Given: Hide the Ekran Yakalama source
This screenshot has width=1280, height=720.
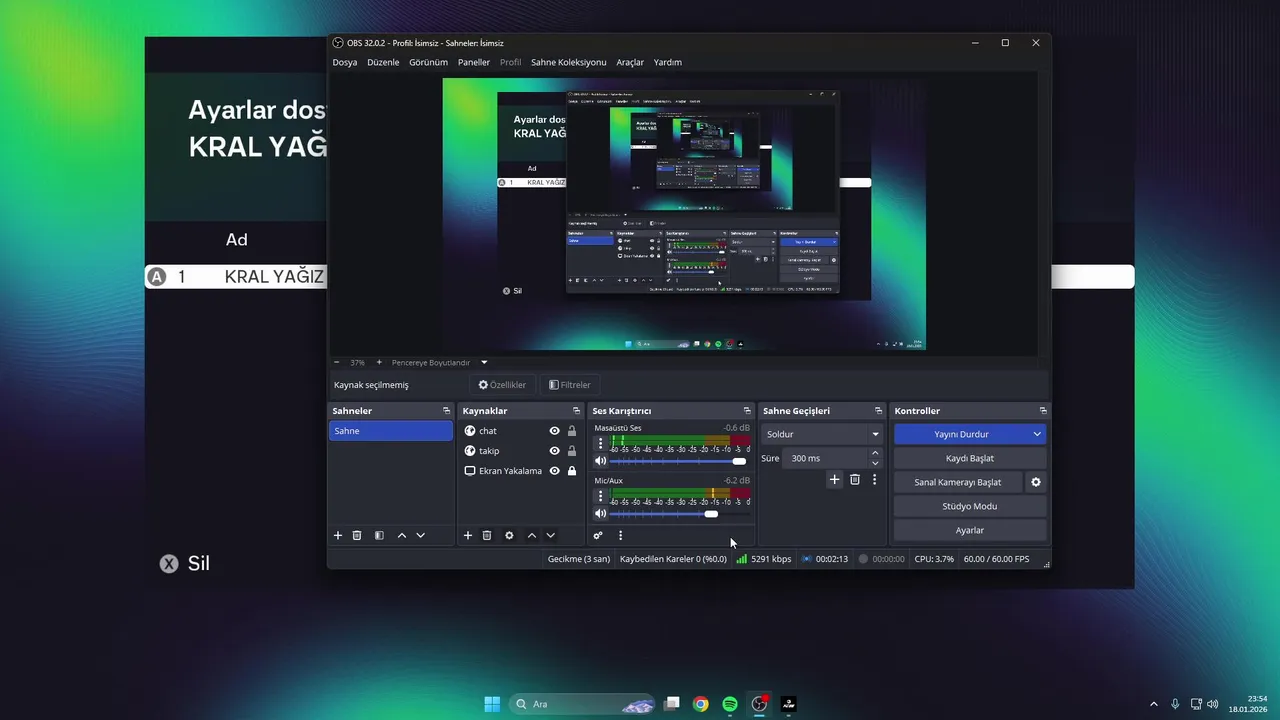Looking at the screenshot, I should pos(555,471).
